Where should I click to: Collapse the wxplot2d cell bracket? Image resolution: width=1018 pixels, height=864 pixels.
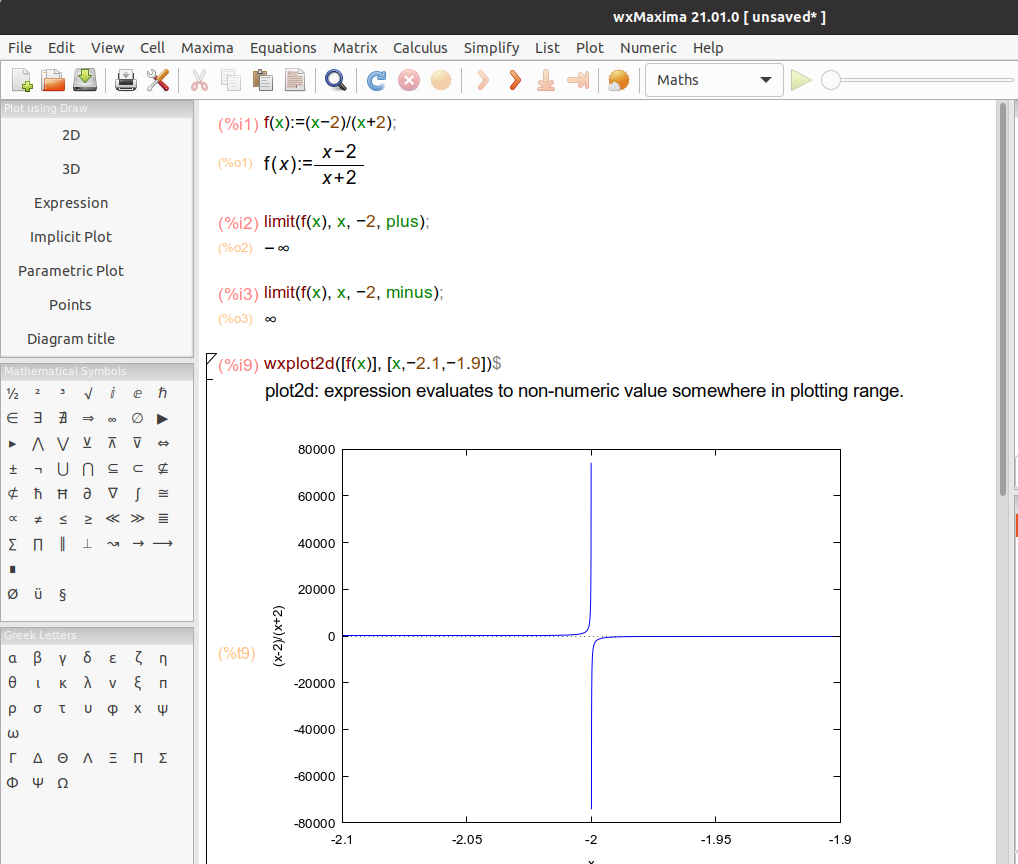(211, 360)
